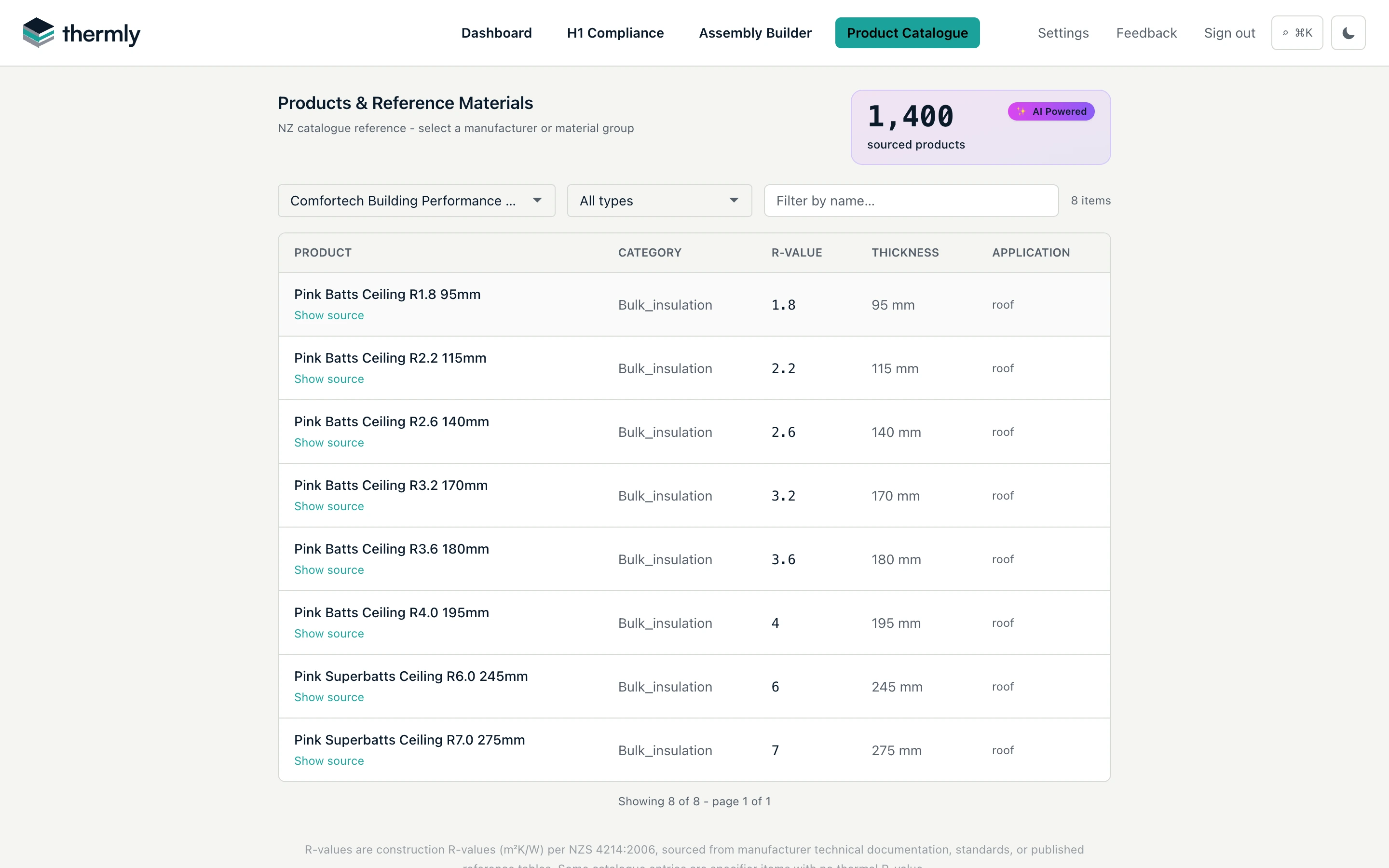Click the 245 mm thickness cell
Screen dimensions: 1389x868
897,687
